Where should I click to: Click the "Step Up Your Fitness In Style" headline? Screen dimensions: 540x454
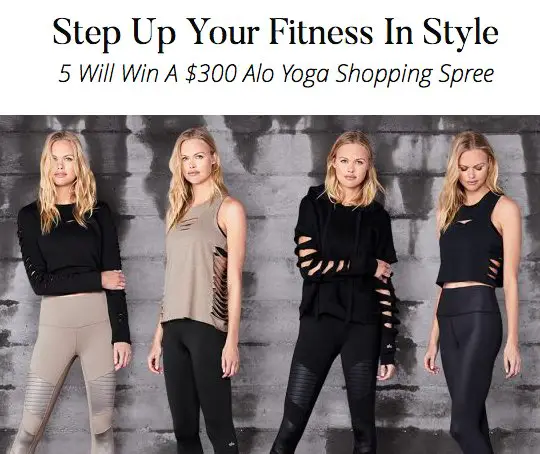(x=275, y=33)
